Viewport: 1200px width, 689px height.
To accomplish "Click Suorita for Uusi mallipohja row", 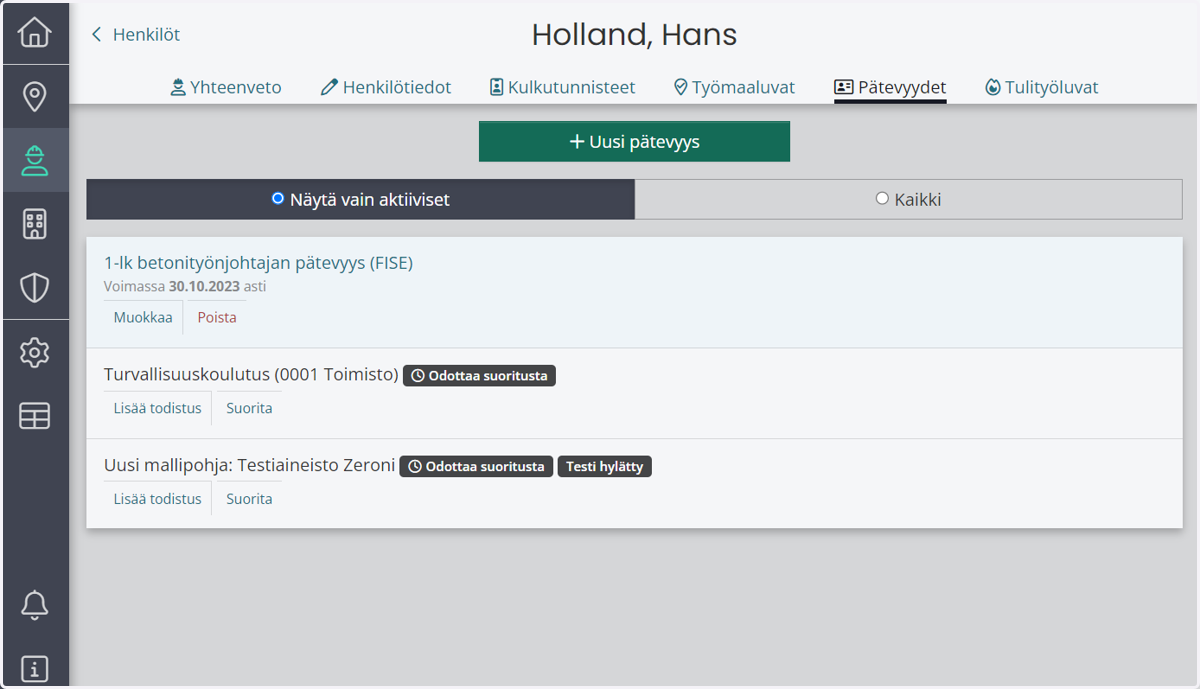I will 249,498.
